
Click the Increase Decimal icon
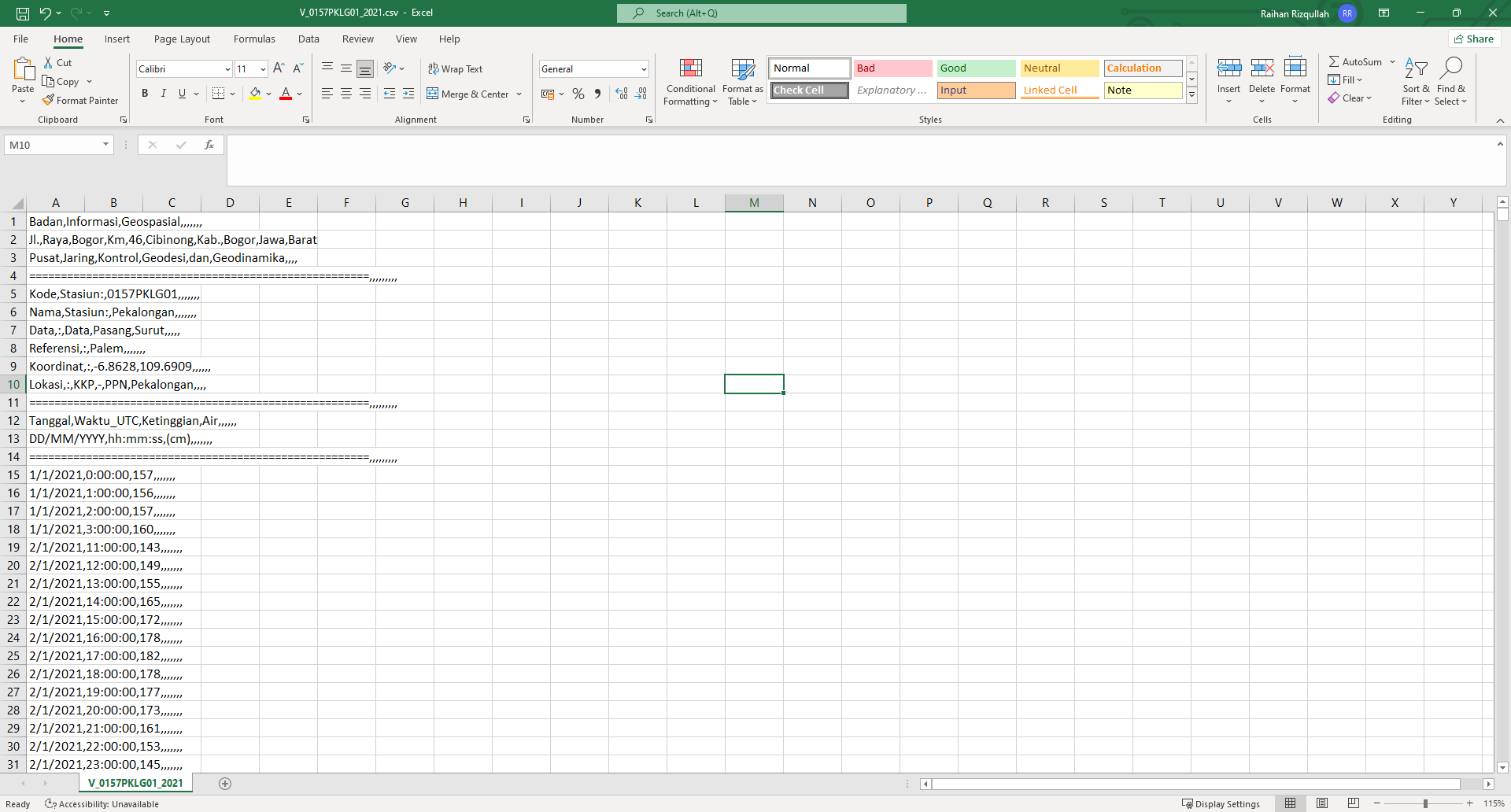click(622, 94)
